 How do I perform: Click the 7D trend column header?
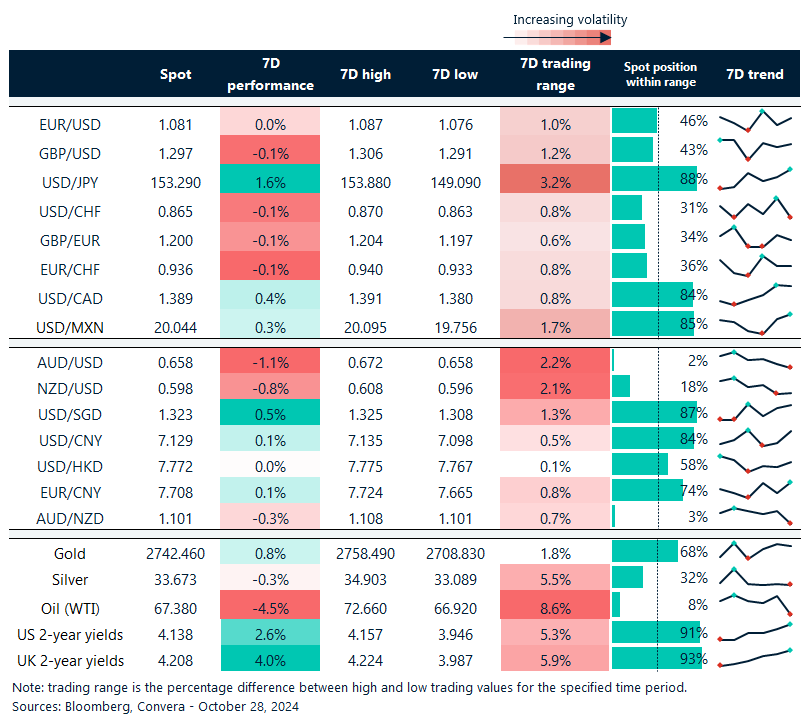755,75
